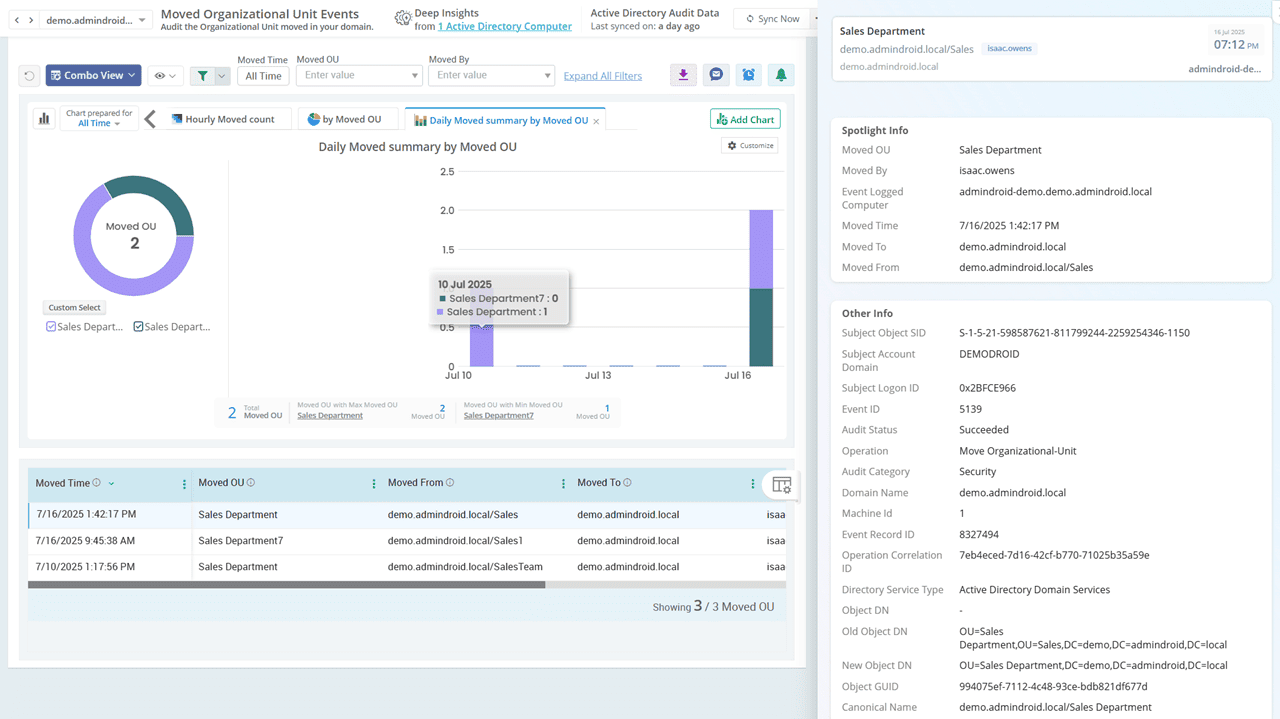Open Moved OU column three-dot menu

374,484
